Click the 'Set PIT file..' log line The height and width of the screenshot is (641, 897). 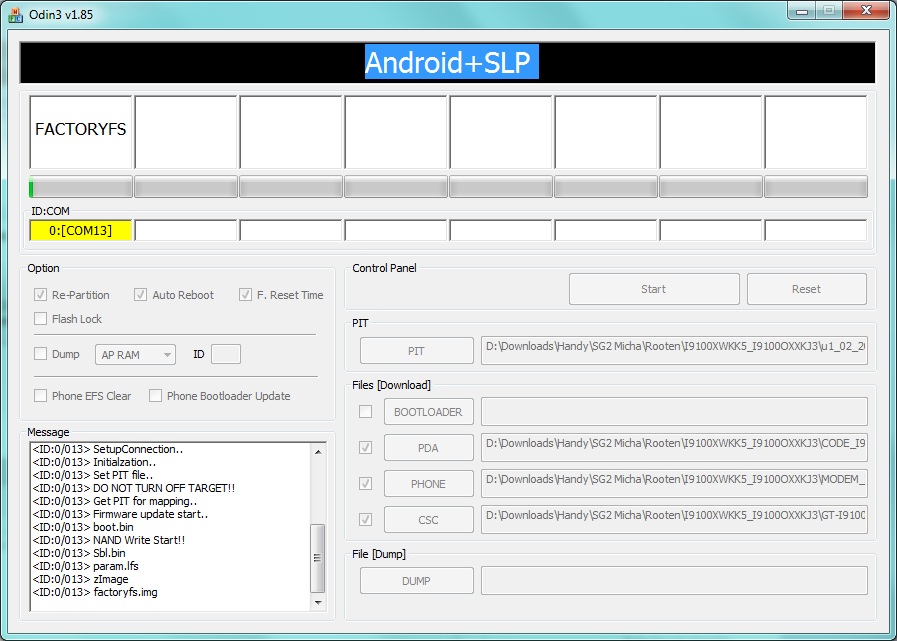93,475
